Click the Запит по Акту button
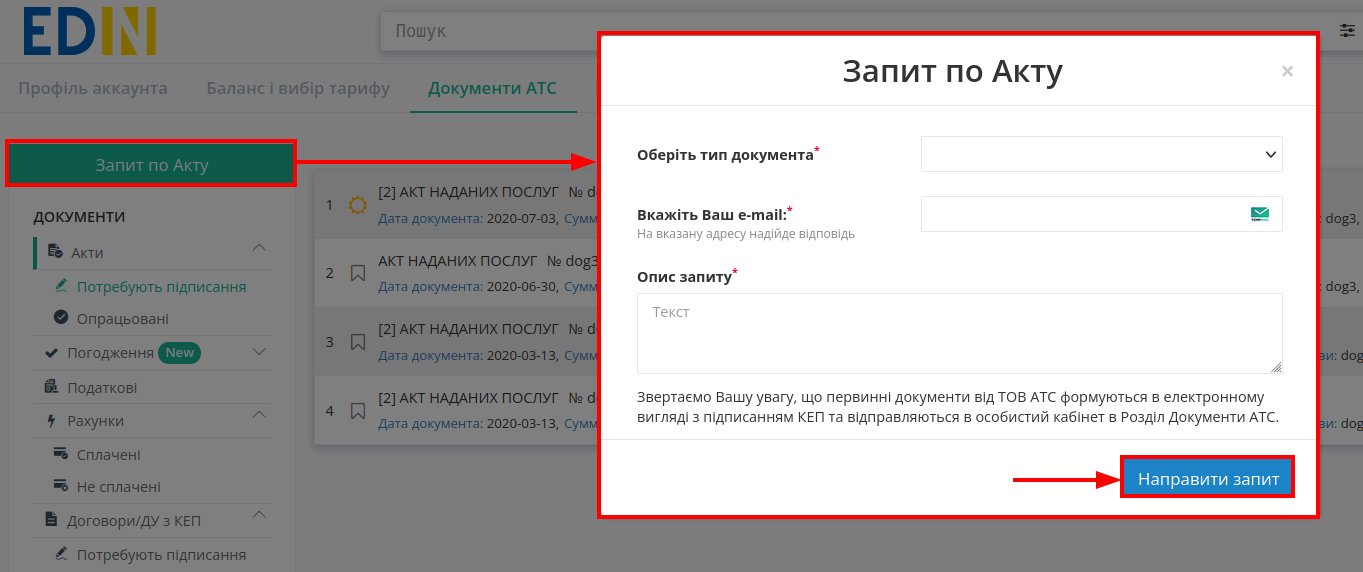The height and width of the screenshot is (572, 1363). tap(151, 164)
